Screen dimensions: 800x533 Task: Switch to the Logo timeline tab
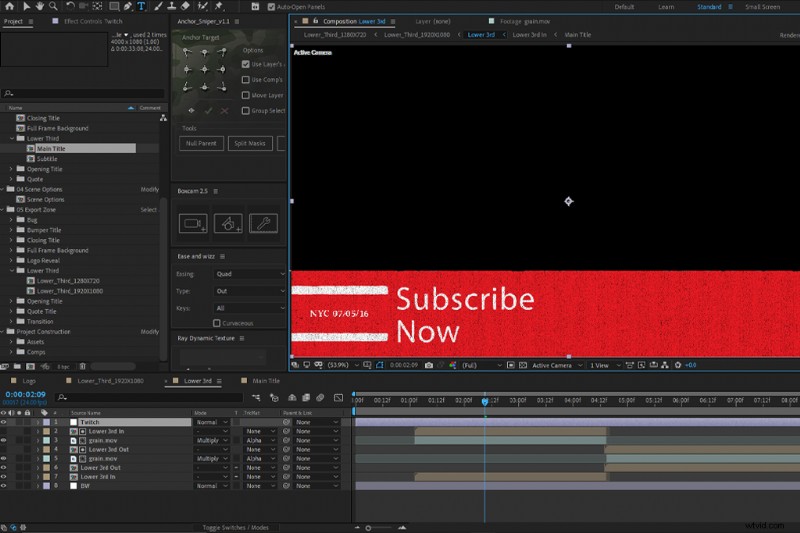[x=29, y=381]
